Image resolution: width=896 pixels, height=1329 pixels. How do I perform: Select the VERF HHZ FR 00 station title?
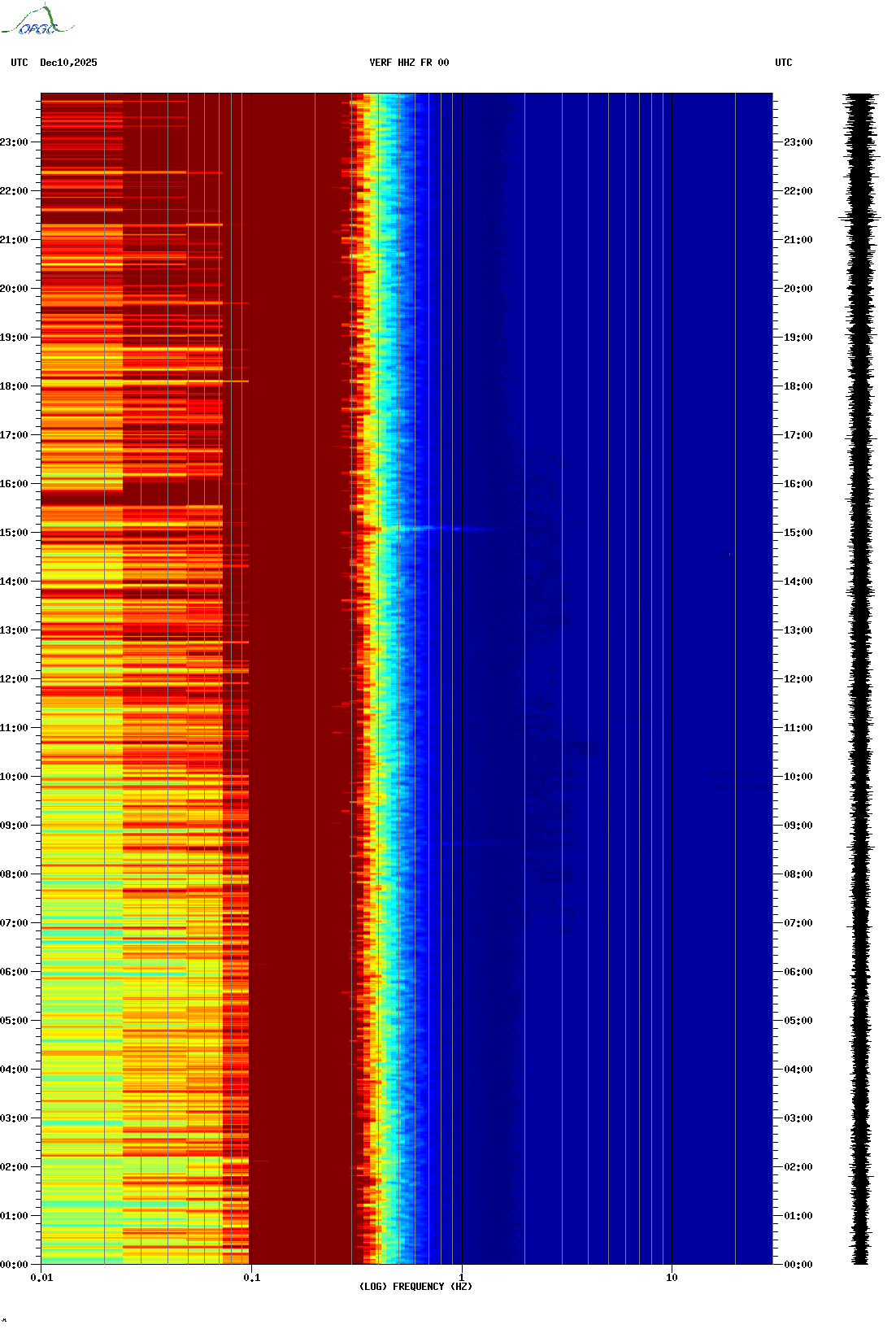(x=409, y=63)
